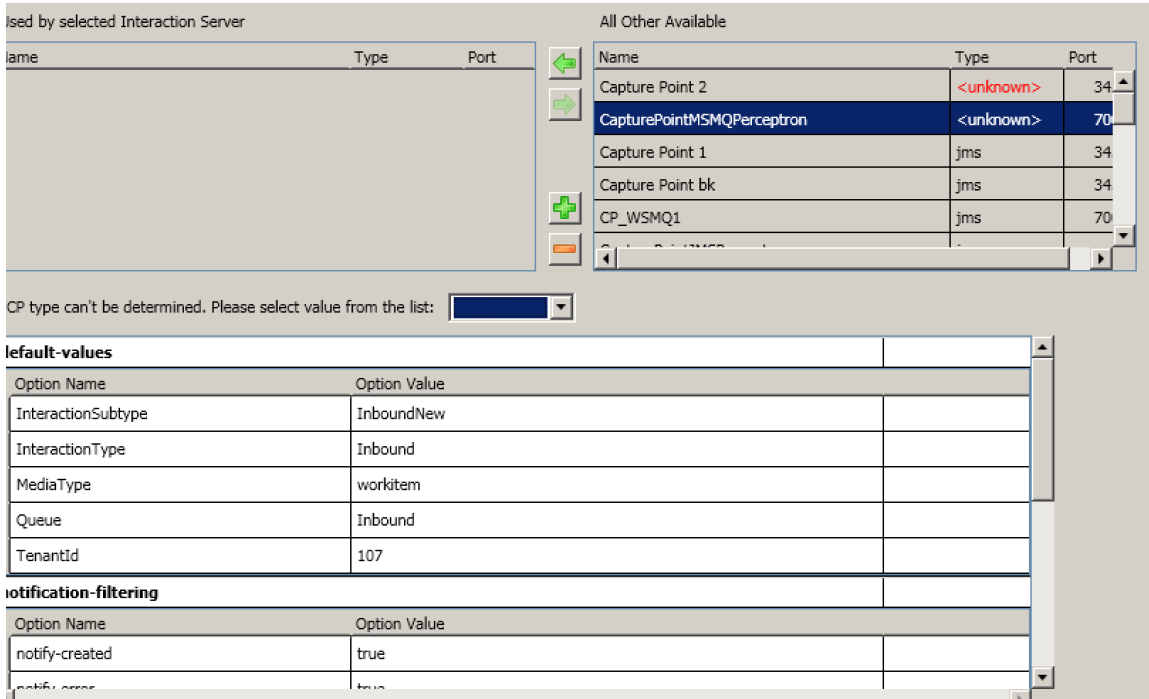Viewport: 1149px width, 699px height.
Task: Click the grayed right arrow icon
Action: pos(565,104)
